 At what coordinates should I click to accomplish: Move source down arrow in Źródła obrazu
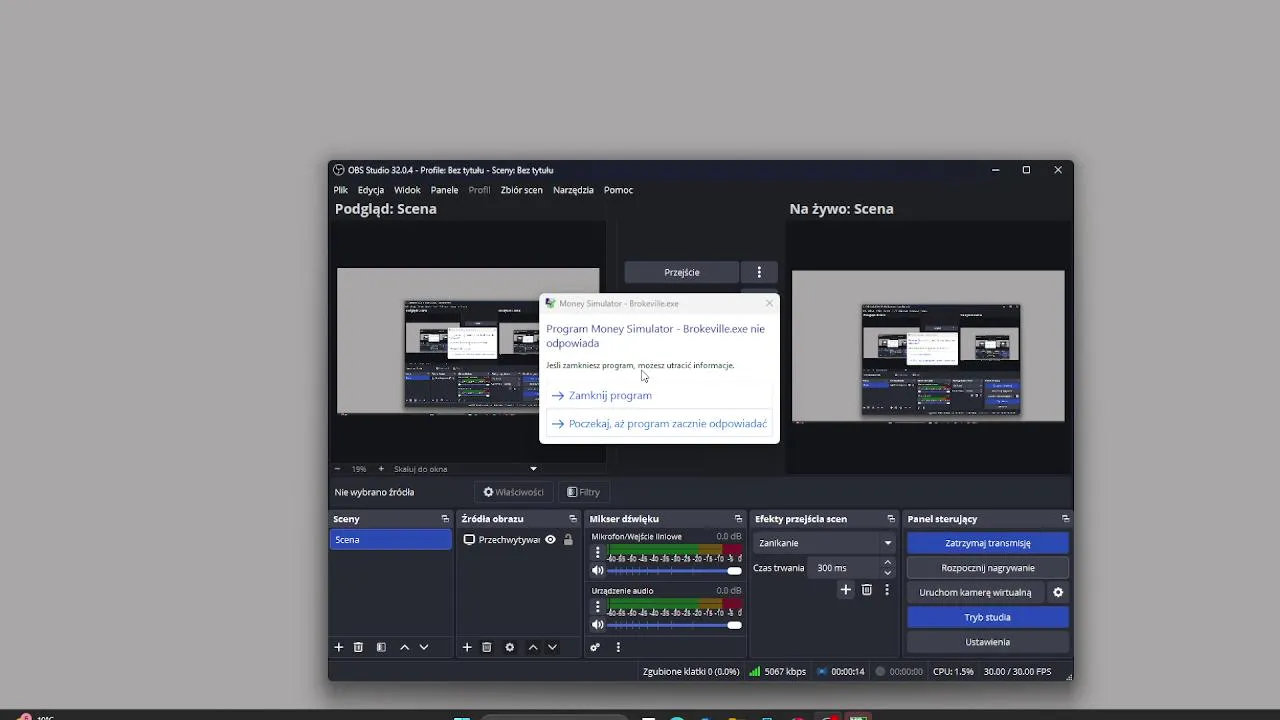[x=552, y=647]
